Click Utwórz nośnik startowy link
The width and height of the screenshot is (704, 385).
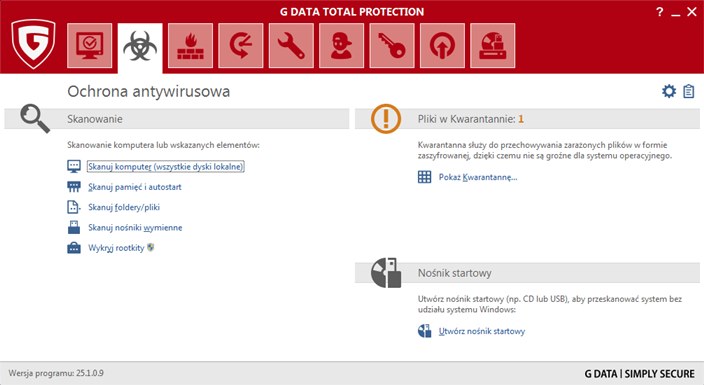482,331
